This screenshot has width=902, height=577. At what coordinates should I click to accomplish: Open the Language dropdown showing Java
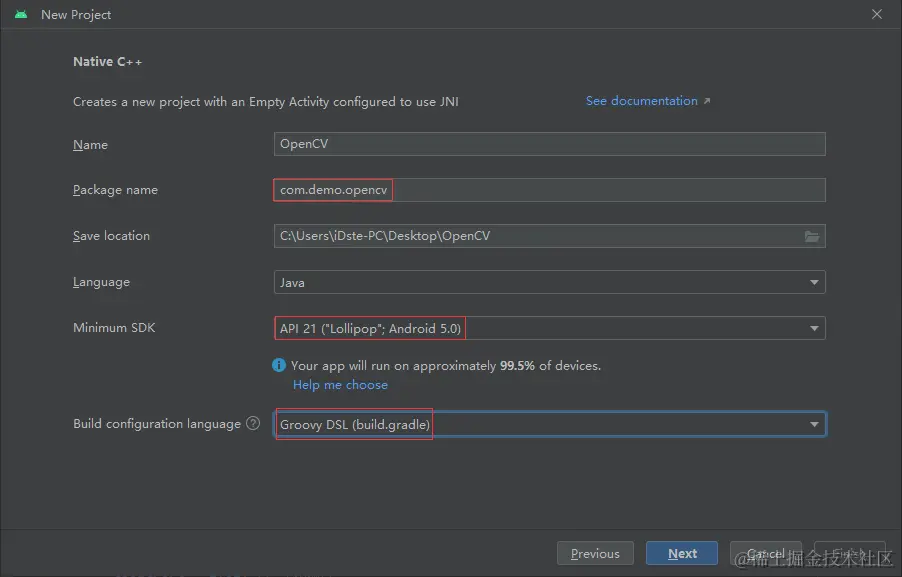(x=549, y=283)
